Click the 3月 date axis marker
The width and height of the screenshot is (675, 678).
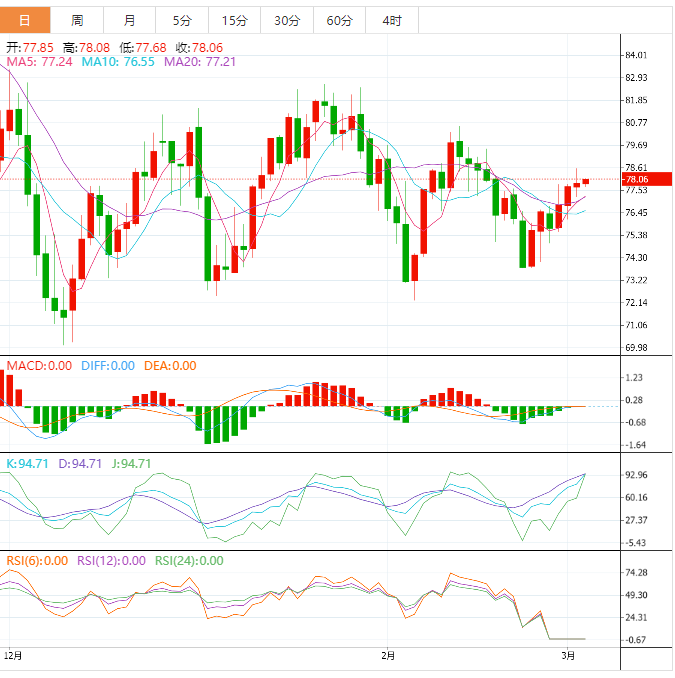click(x=568, y=657)
